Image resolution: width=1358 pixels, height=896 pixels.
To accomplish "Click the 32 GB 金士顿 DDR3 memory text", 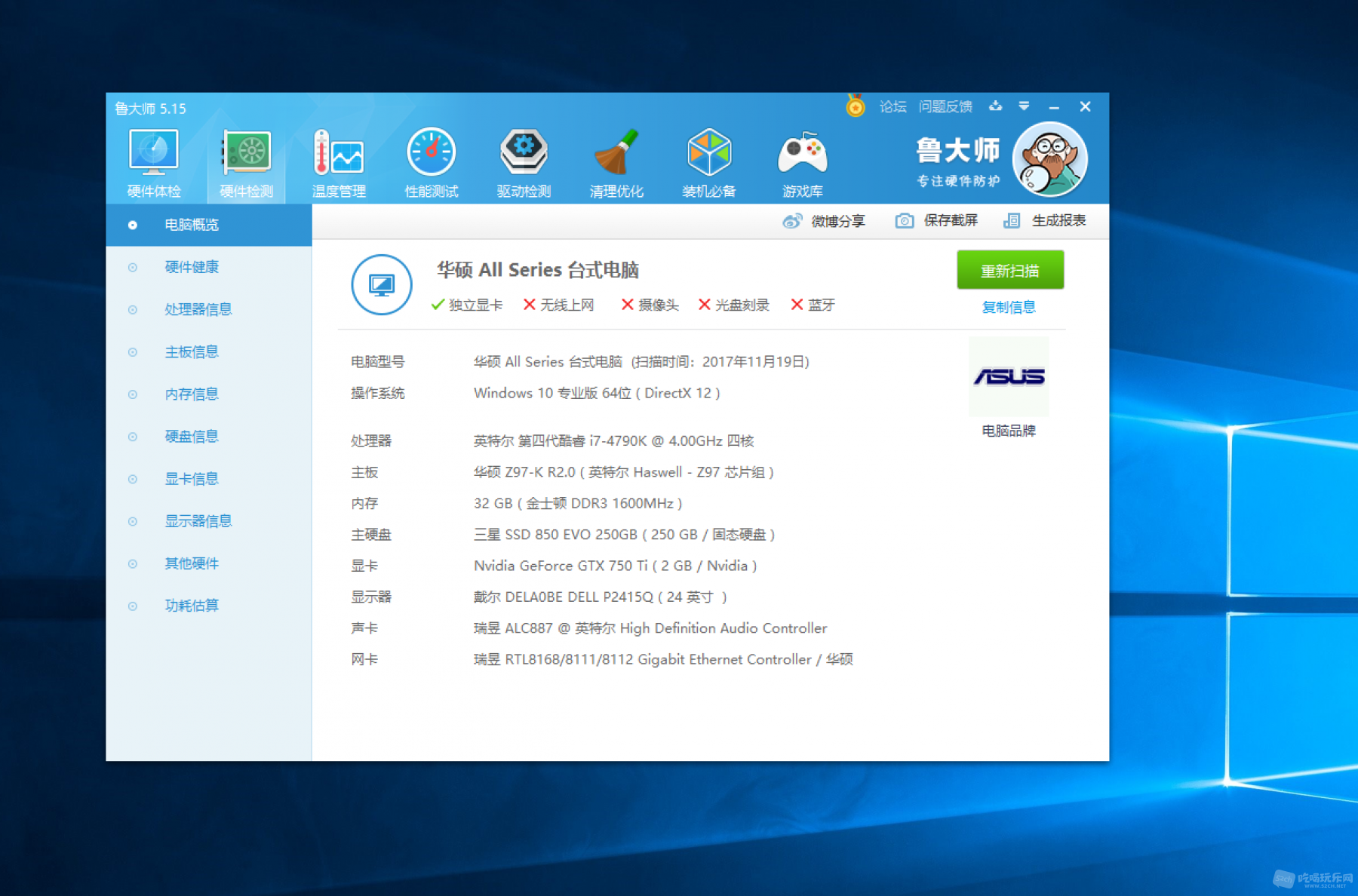I will [578, 503].
